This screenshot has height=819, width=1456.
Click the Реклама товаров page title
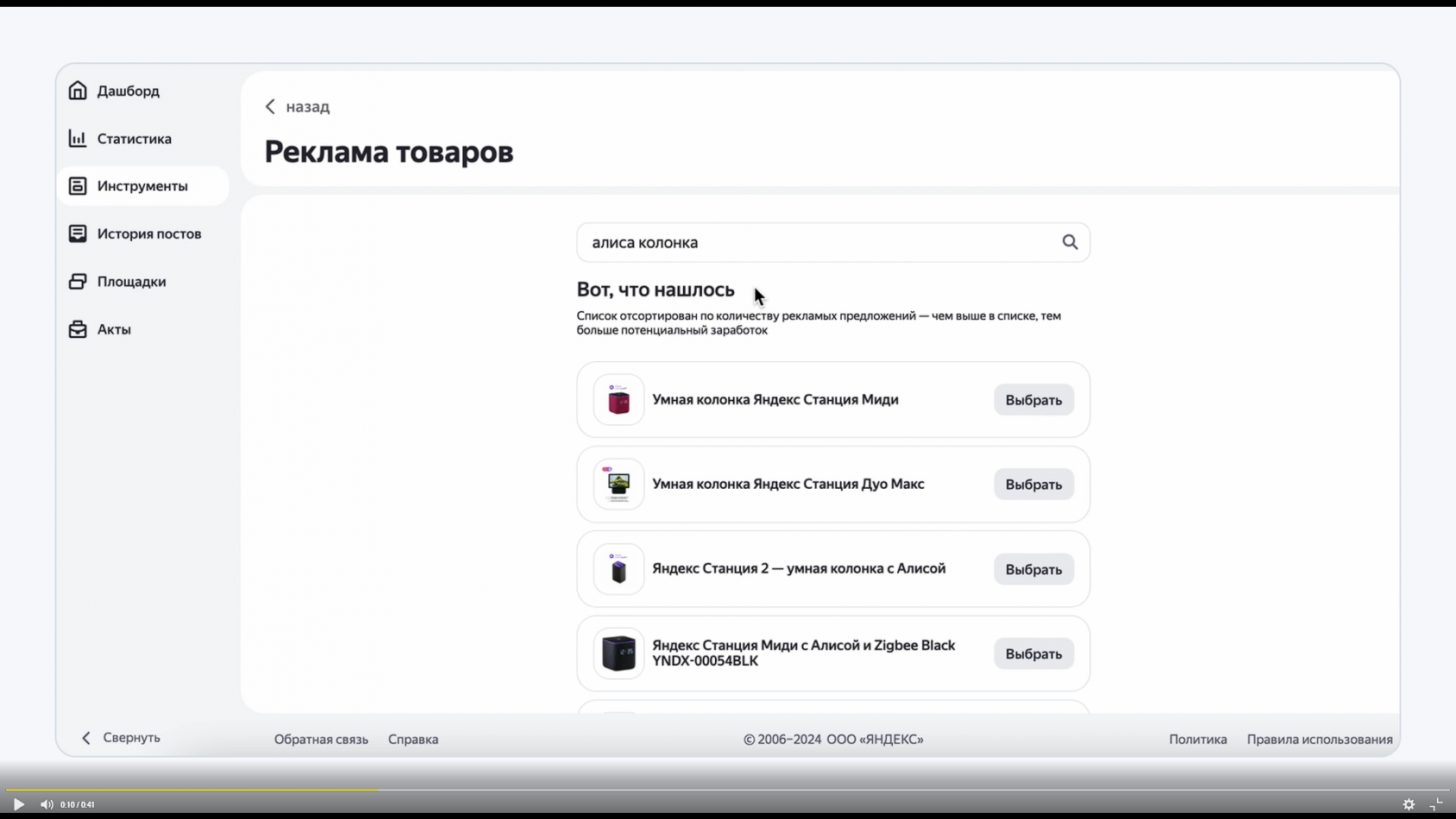click(389, 153)
